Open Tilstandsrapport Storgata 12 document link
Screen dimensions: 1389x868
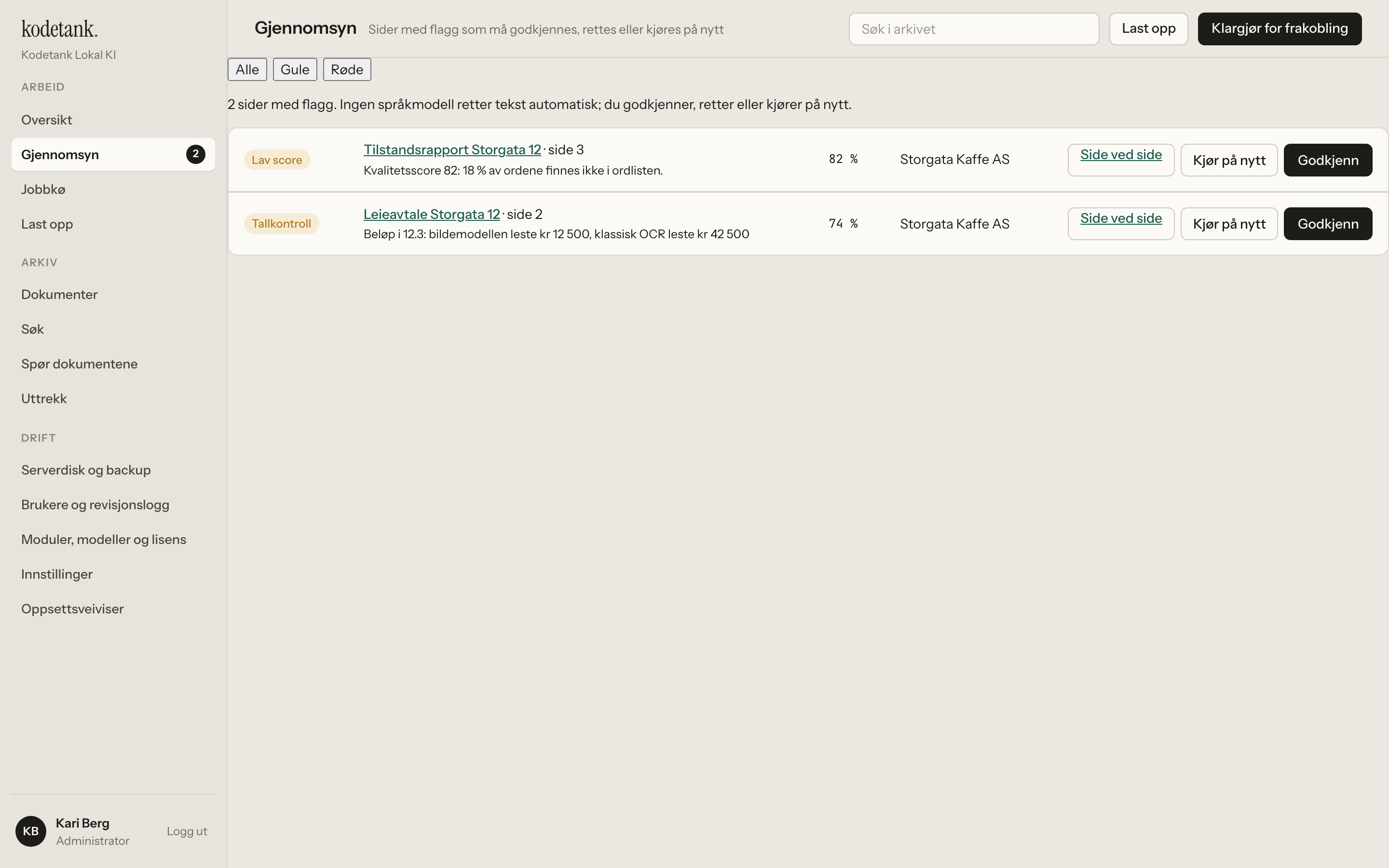point(452,150)
